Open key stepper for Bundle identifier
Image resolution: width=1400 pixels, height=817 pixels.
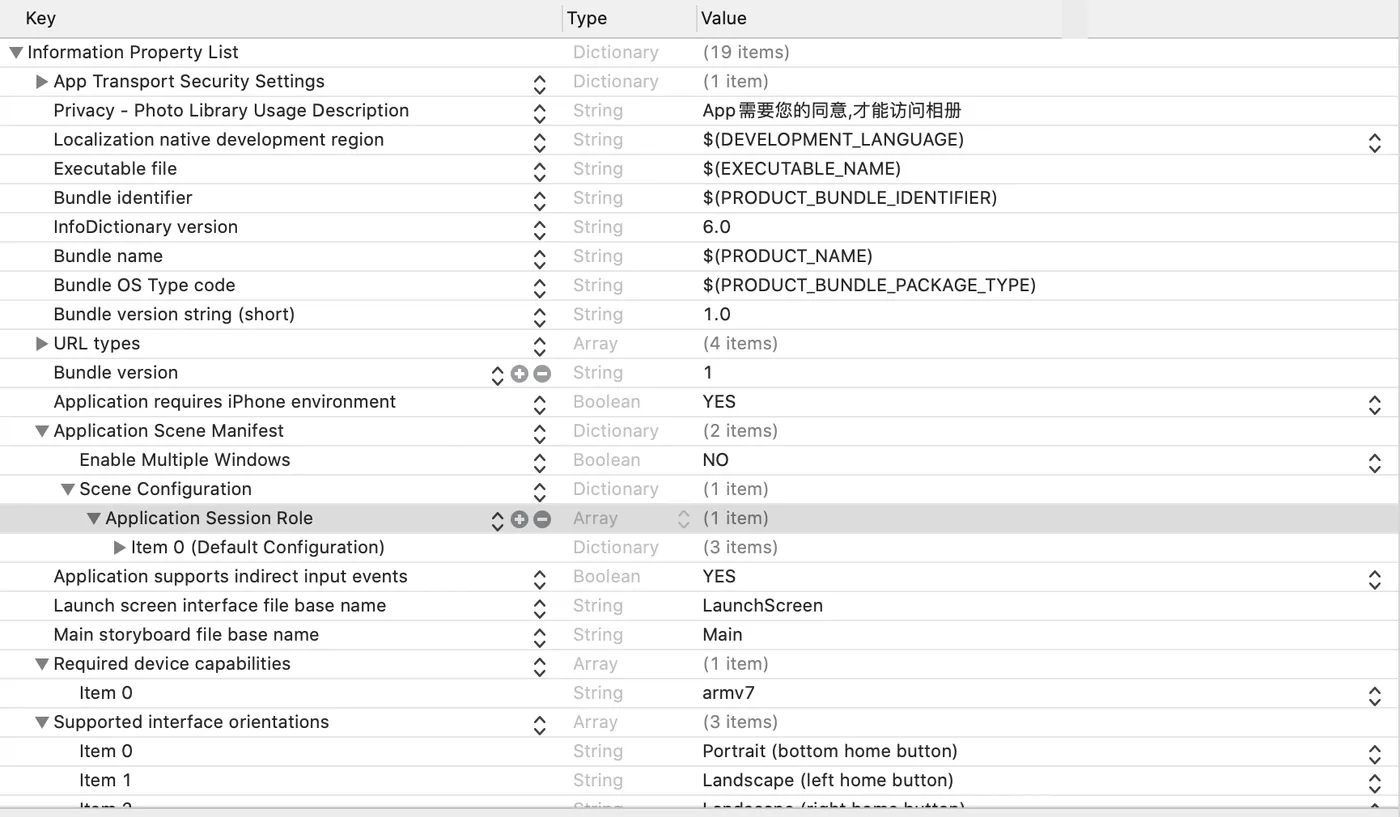pyautogui.click(x=540, y=199)
